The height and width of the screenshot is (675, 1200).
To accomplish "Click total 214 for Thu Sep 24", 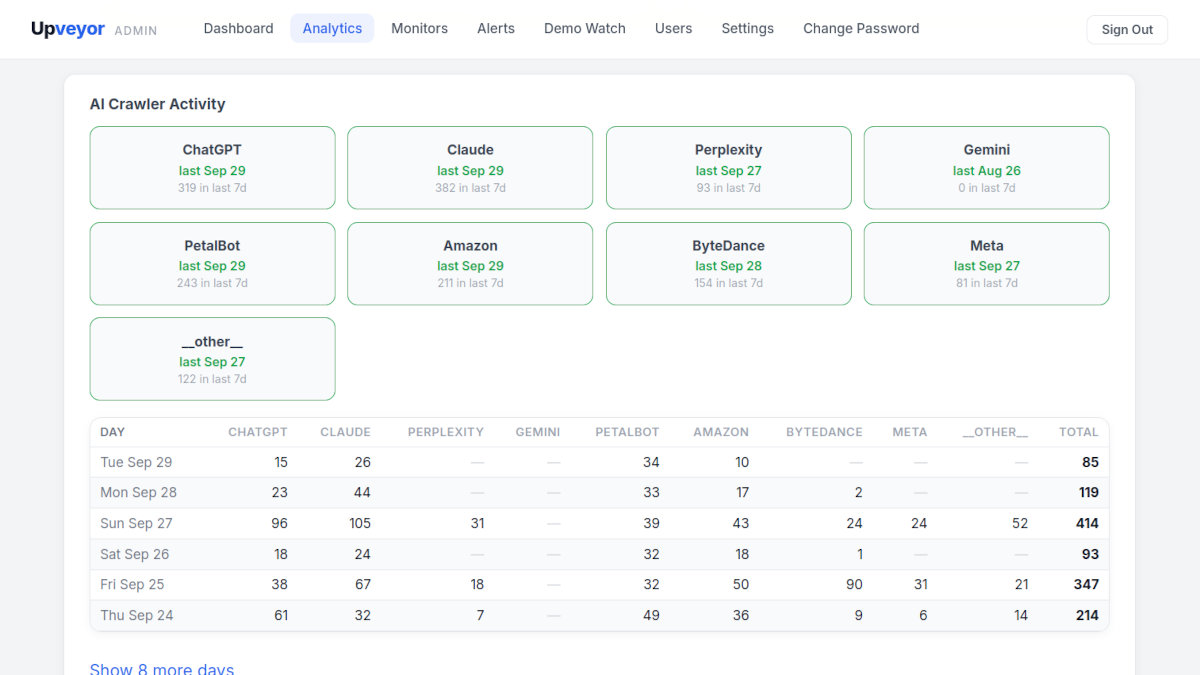I will 1087,615.
